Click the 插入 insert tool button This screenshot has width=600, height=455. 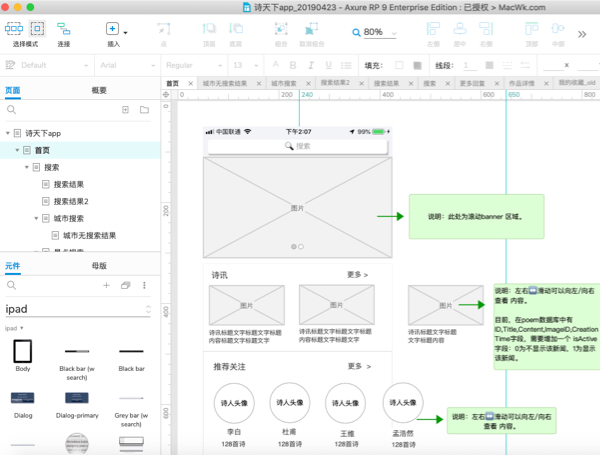coord(112,33)
